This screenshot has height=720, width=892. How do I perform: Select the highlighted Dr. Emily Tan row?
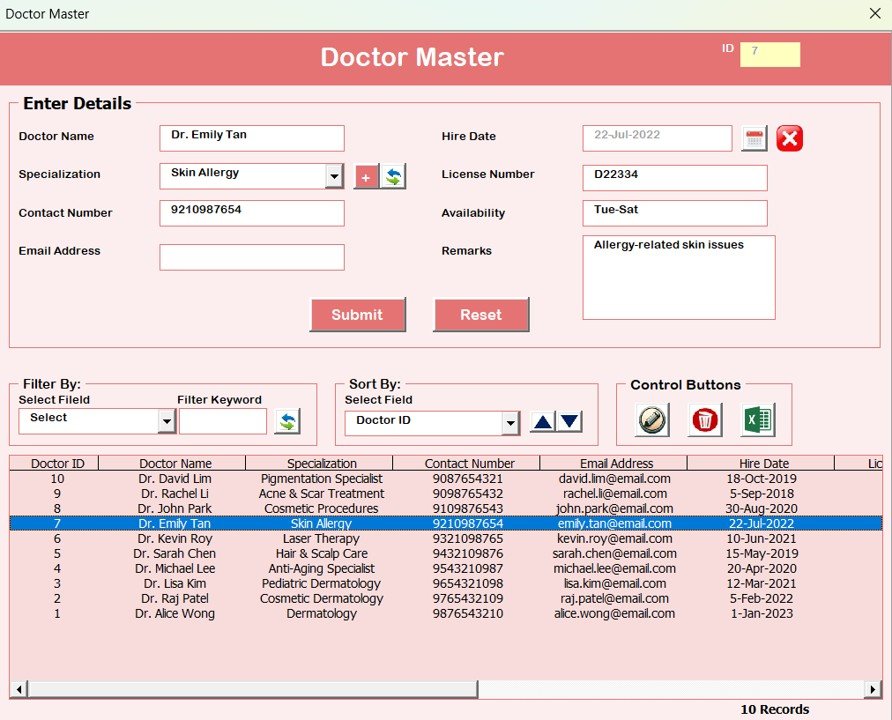click(446, 523)
